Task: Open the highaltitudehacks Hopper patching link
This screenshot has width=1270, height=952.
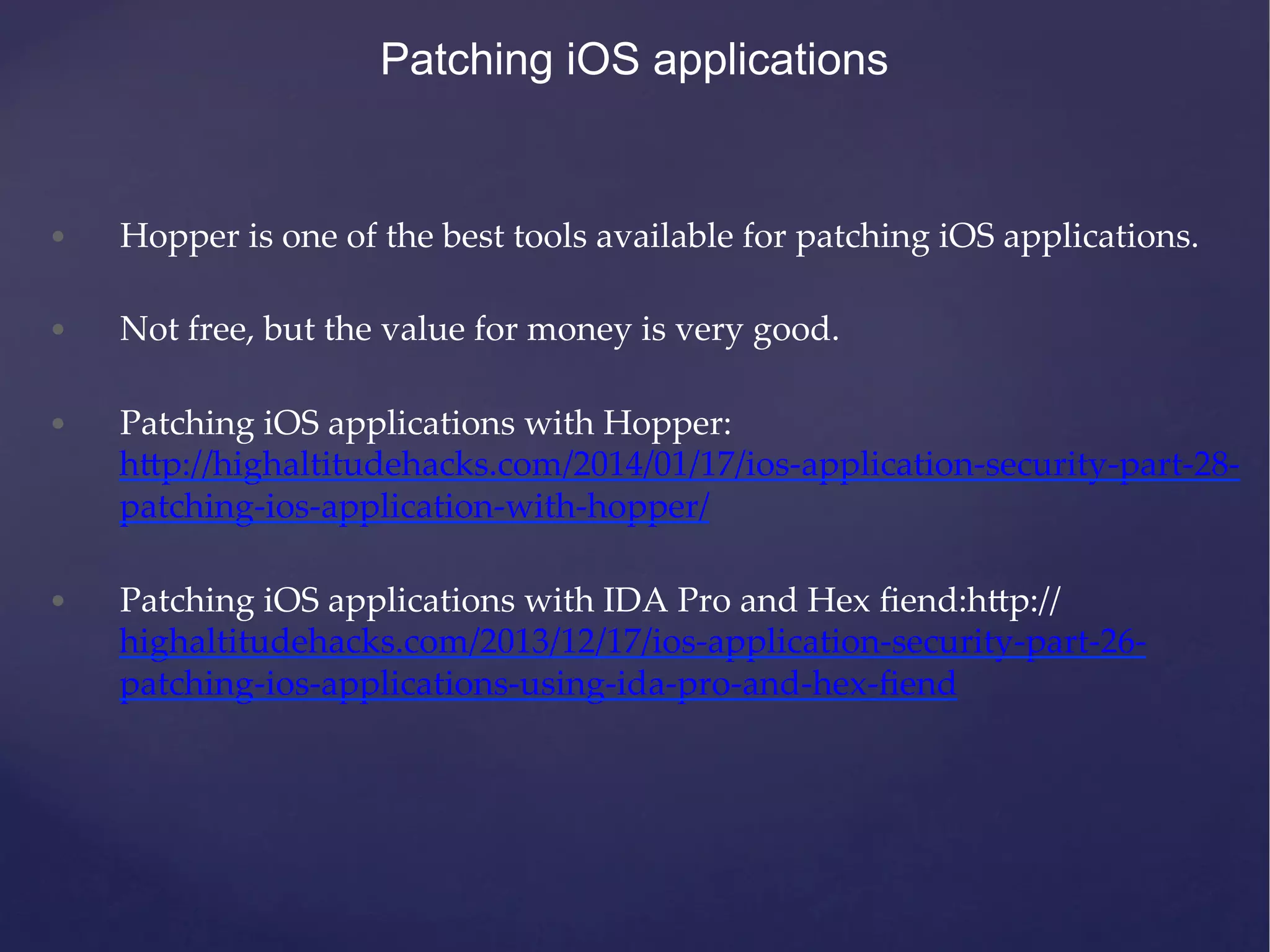Action: click(x=680, y=486)
